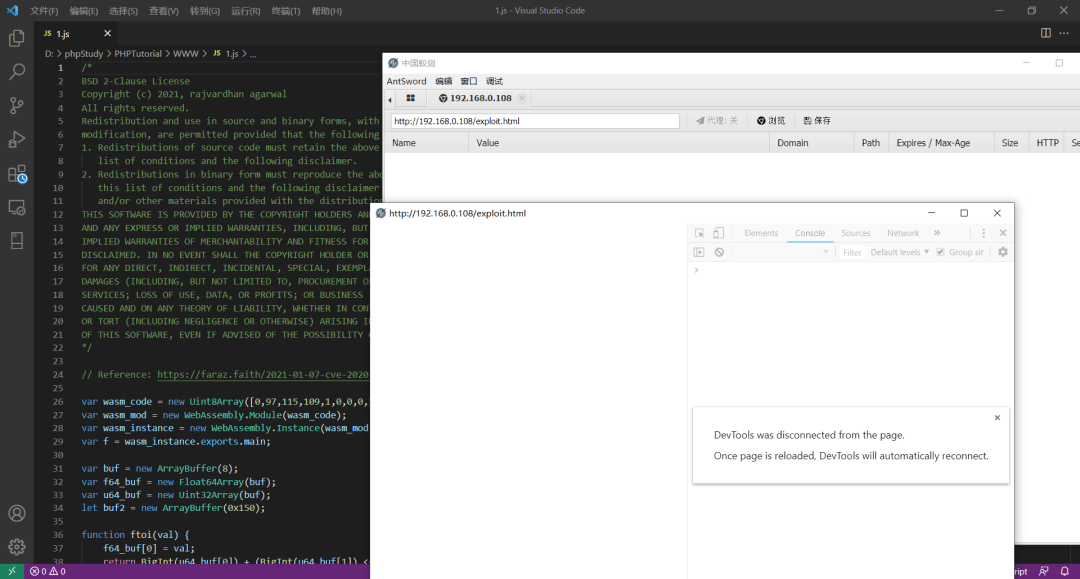Click the AntSword home grid tab icon

(x=411, y=98)
